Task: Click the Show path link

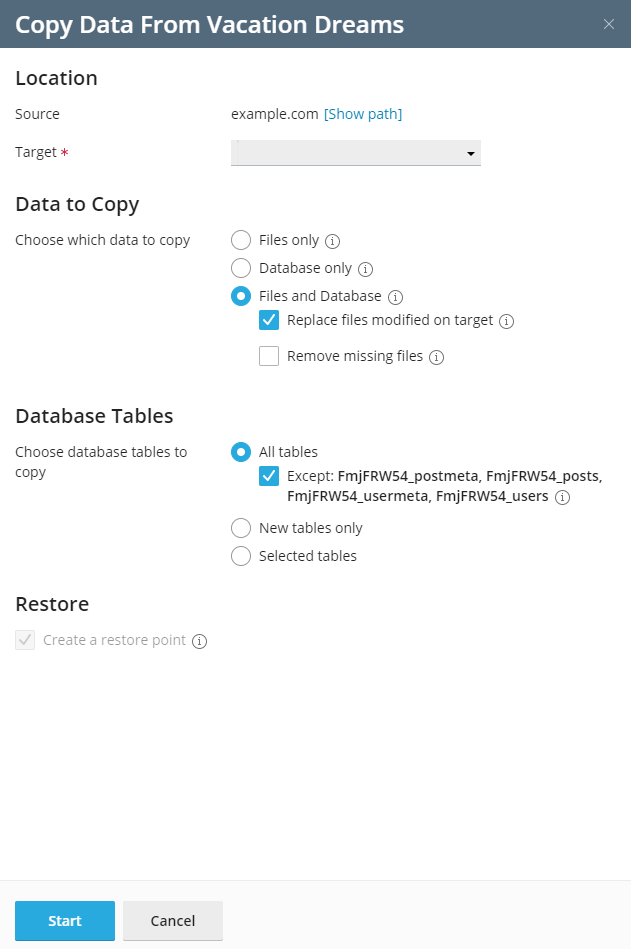Action: (363, 114)
